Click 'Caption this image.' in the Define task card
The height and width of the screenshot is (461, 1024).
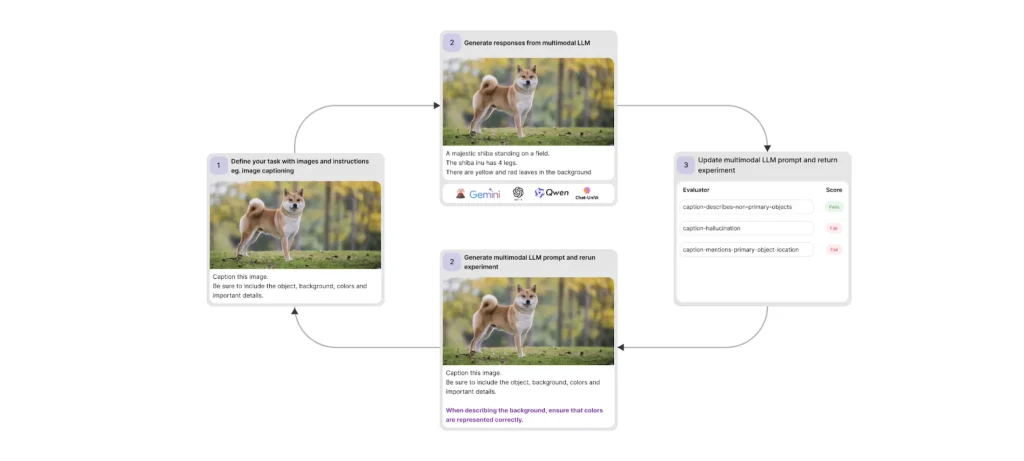pos(240,277)
